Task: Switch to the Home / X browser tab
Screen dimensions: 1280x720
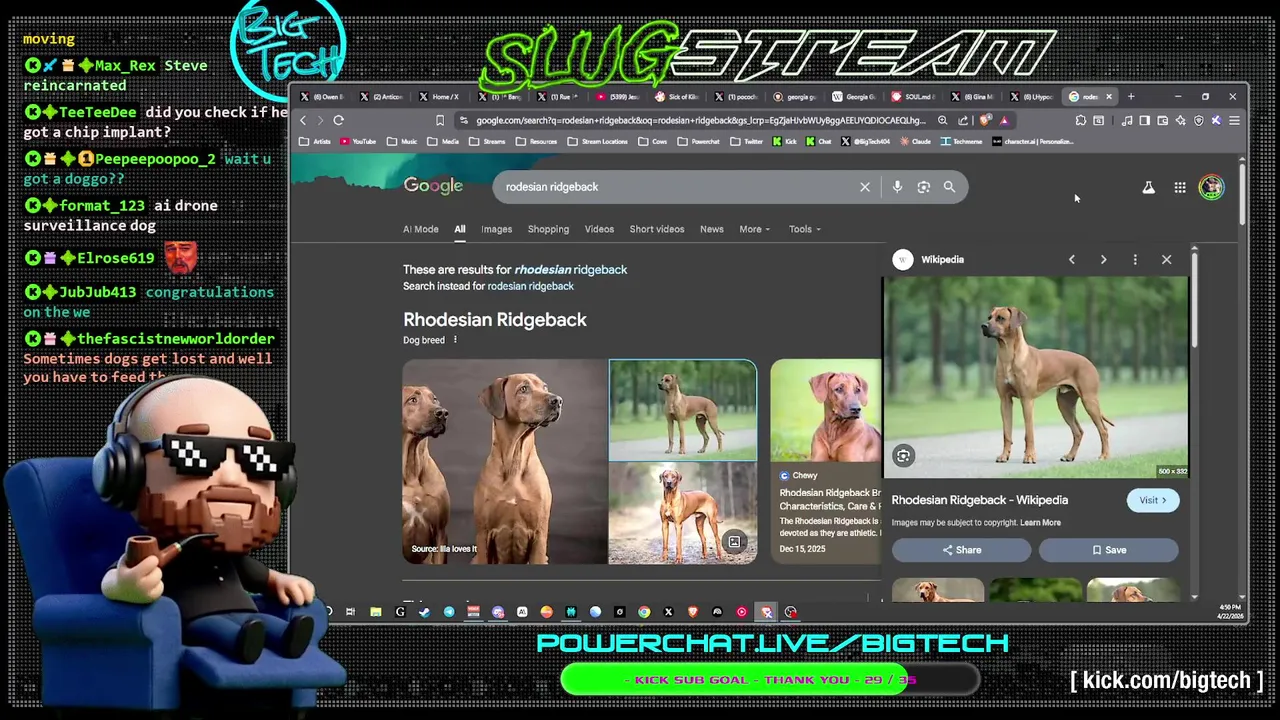Action: tap(438, 97)
